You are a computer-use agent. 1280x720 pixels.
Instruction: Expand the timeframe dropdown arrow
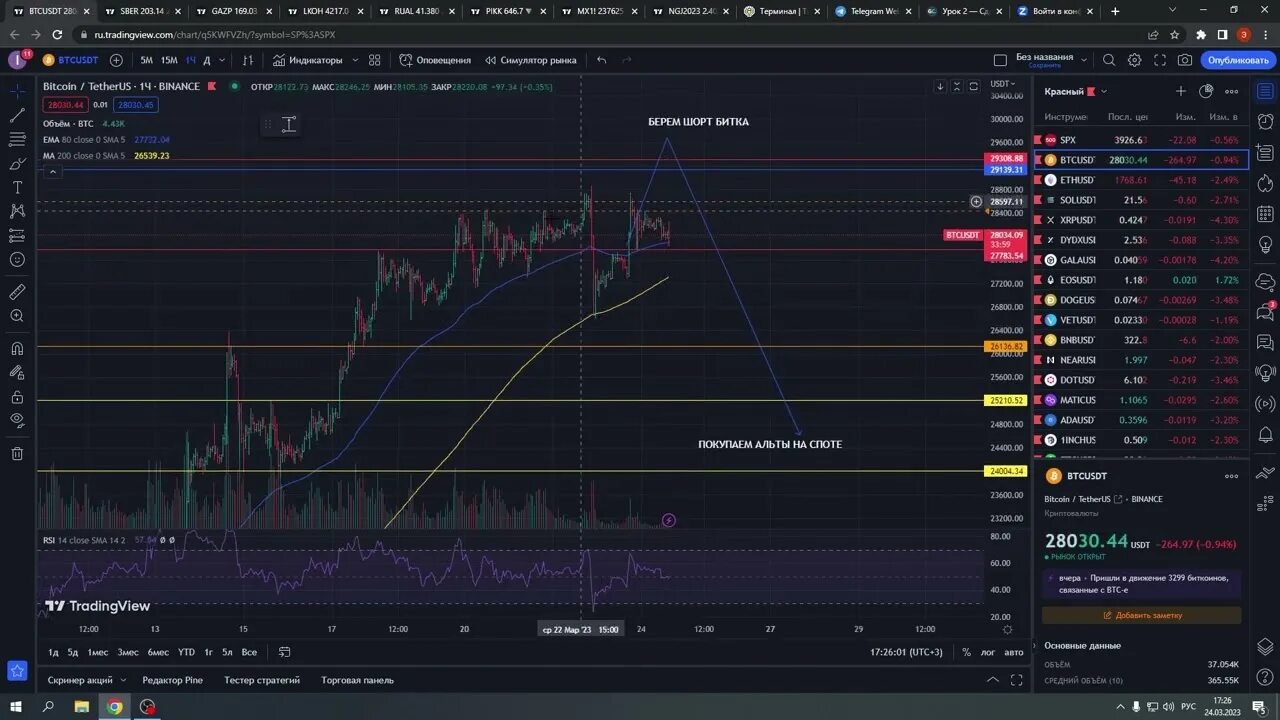[x=222, y=60]
